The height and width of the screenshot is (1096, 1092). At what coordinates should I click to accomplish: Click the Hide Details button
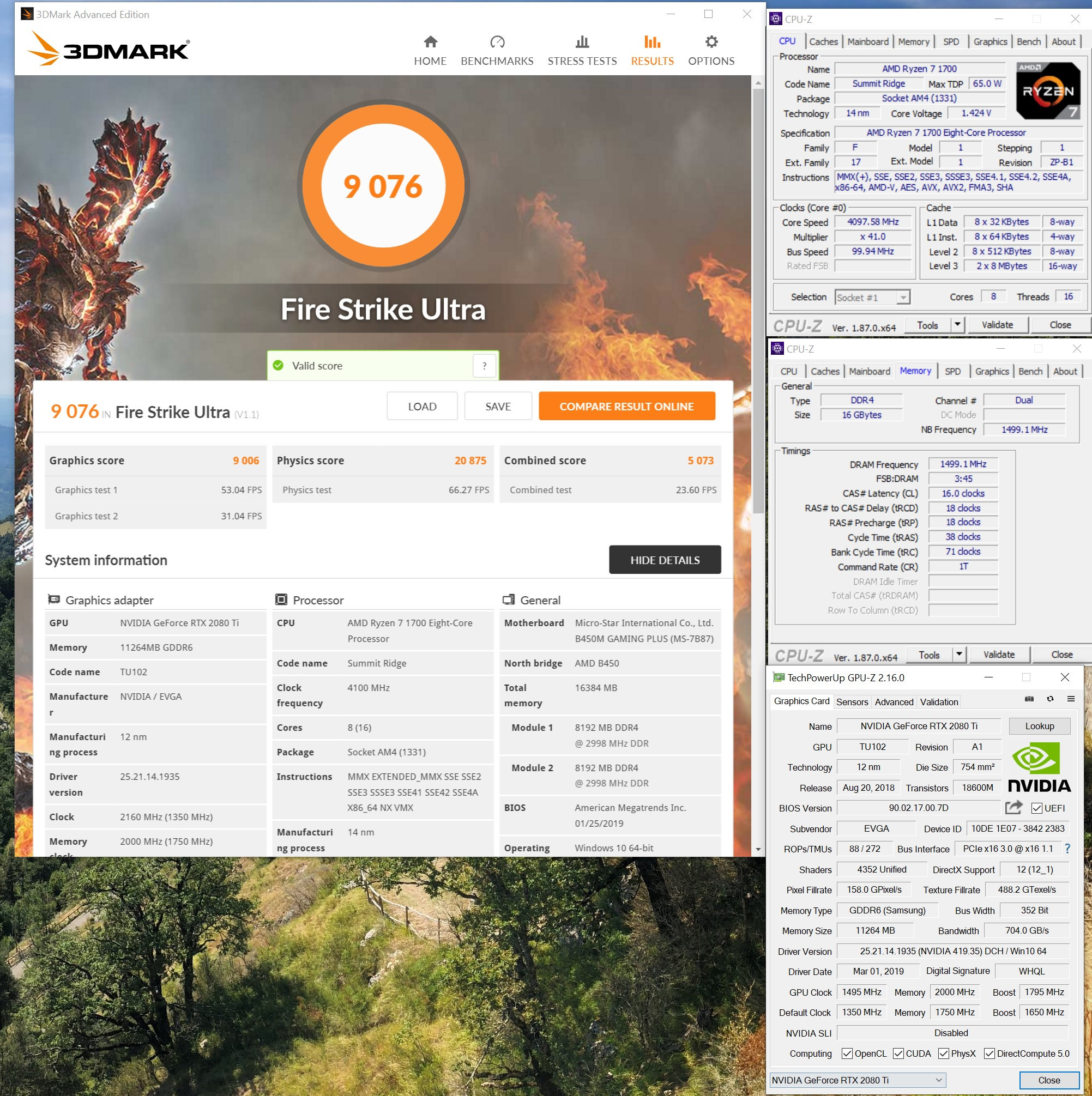pyautogui.click(x=665, y=560)
